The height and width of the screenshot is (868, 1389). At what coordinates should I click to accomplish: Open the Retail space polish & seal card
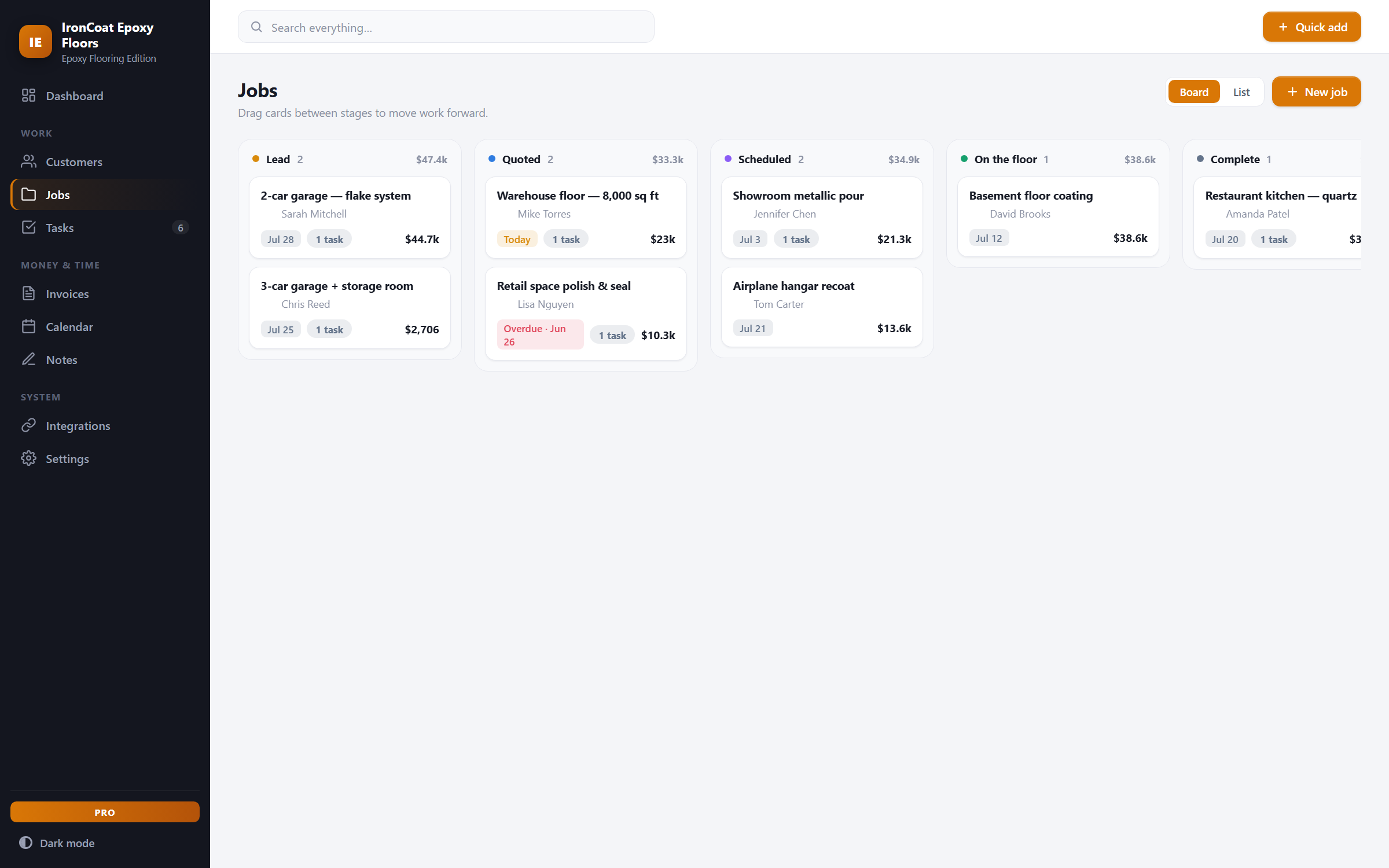(586, 314)
